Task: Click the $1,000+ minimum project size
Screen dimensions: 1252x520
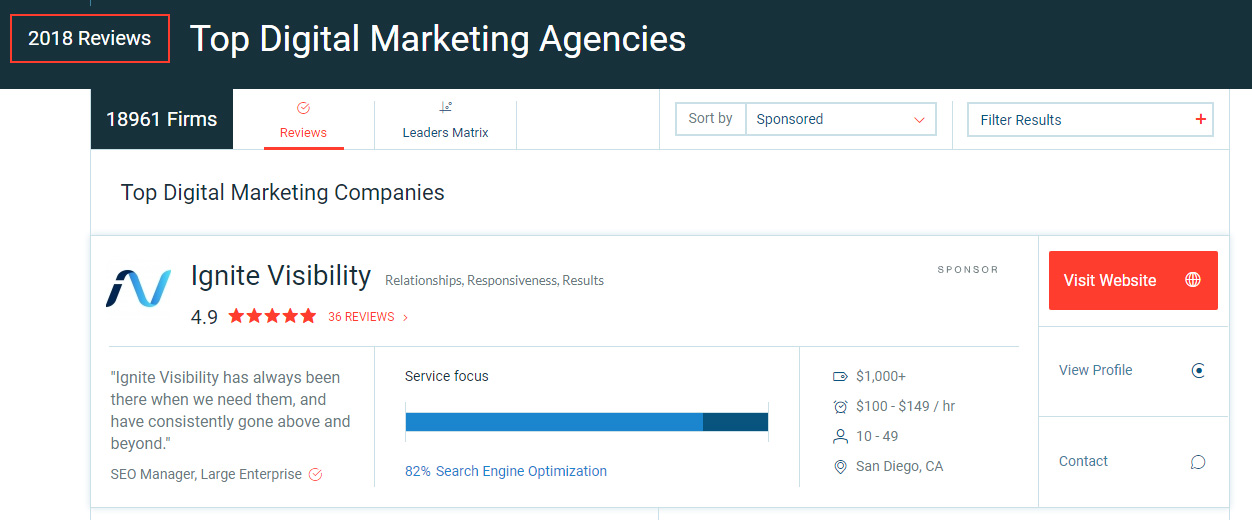Action: tap(881, 376)
